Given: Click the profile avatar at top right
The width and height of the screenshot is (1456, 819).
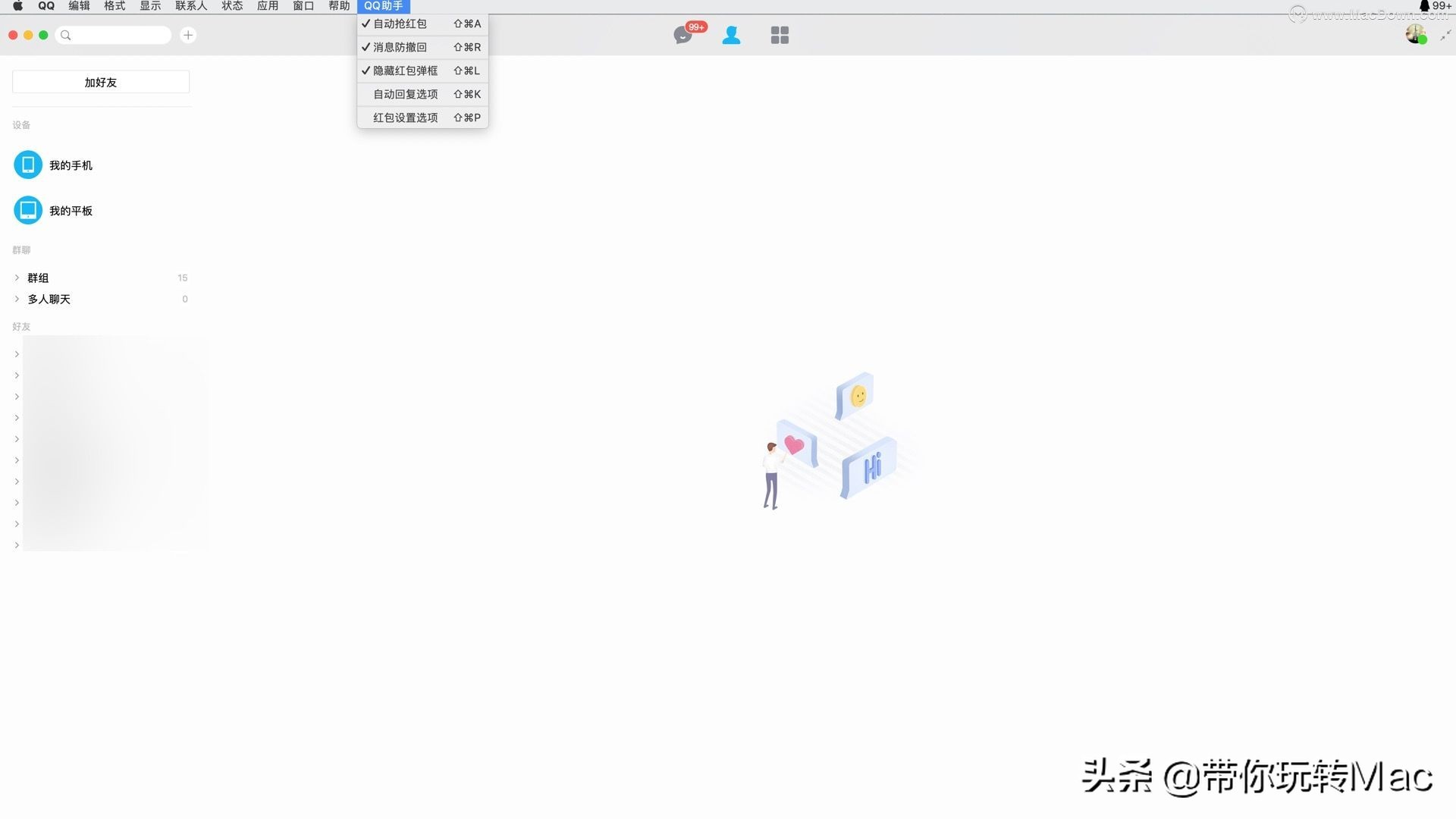Looking at the screenshot, I should (x=1415, y=33).
